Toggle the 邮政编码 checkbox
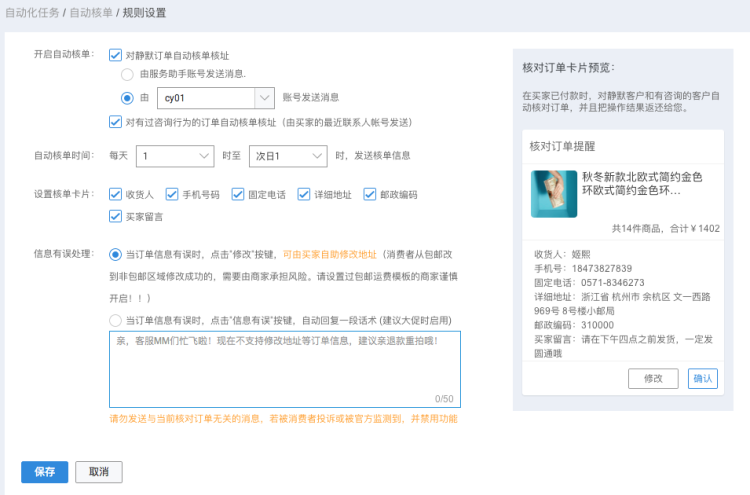 pyautogui.click(x=370, y=193)
